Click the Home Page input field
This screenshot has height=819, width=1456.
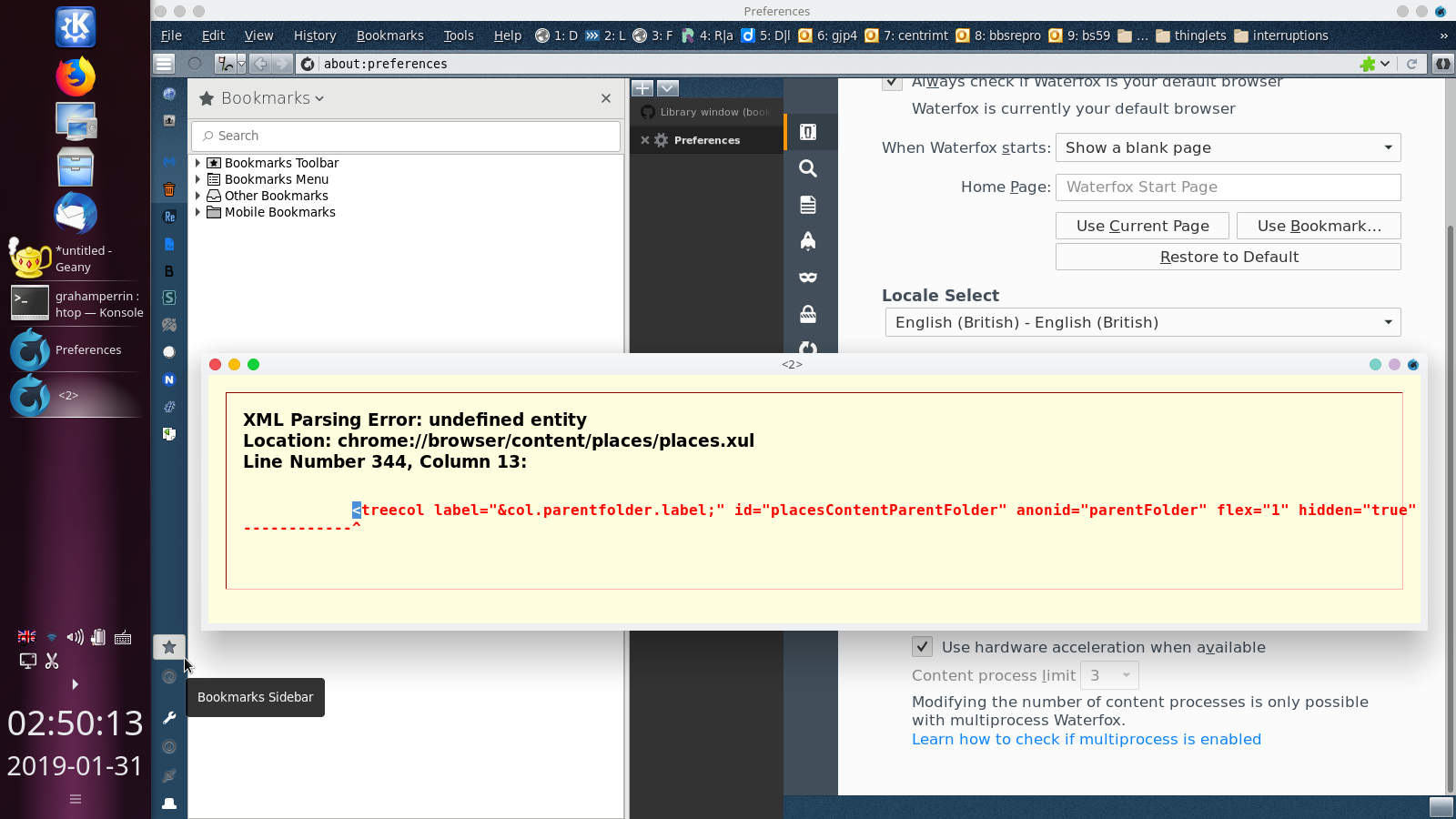point(1228,187)
